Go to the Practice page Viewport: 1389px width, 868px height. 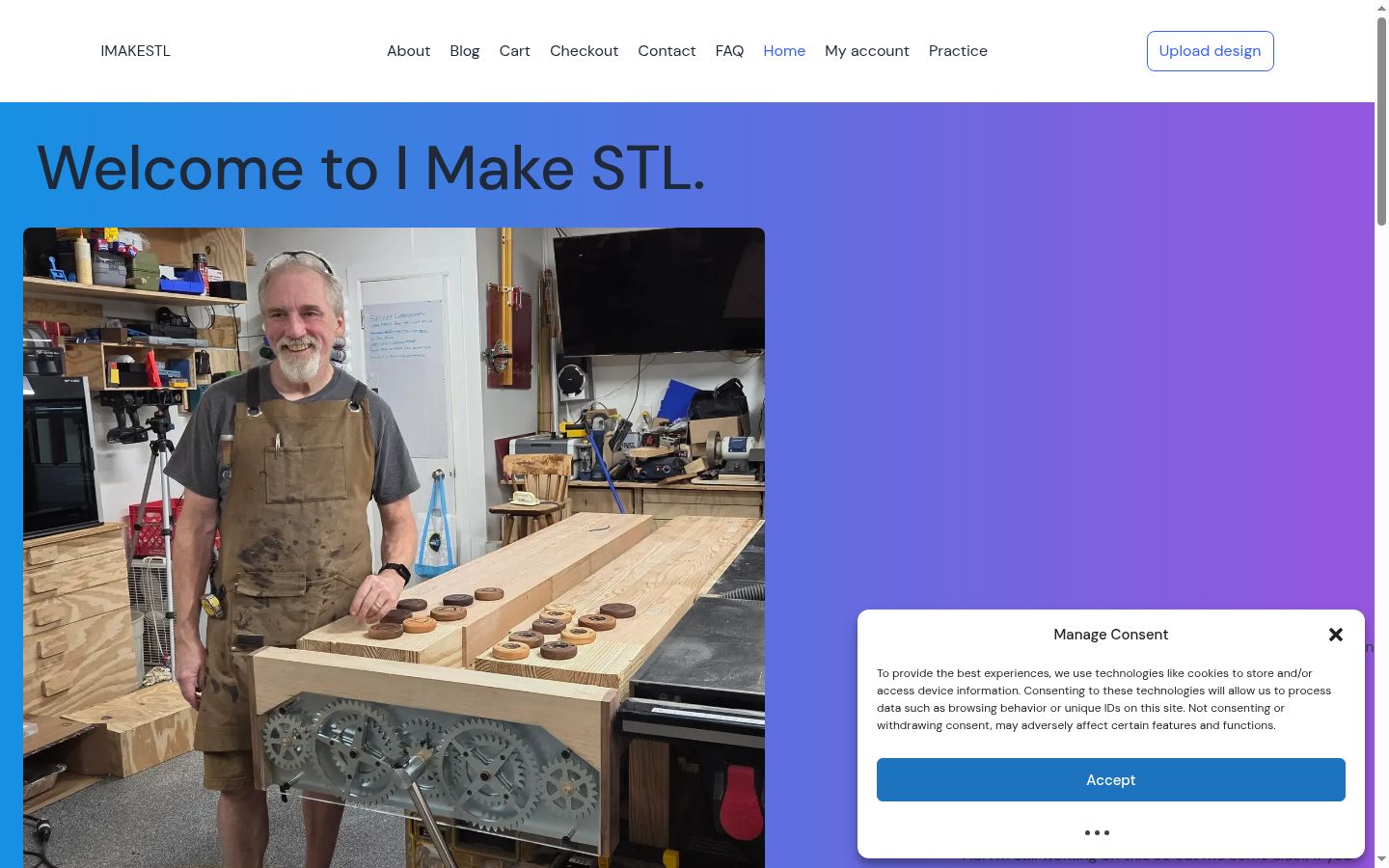coord(958,51)
